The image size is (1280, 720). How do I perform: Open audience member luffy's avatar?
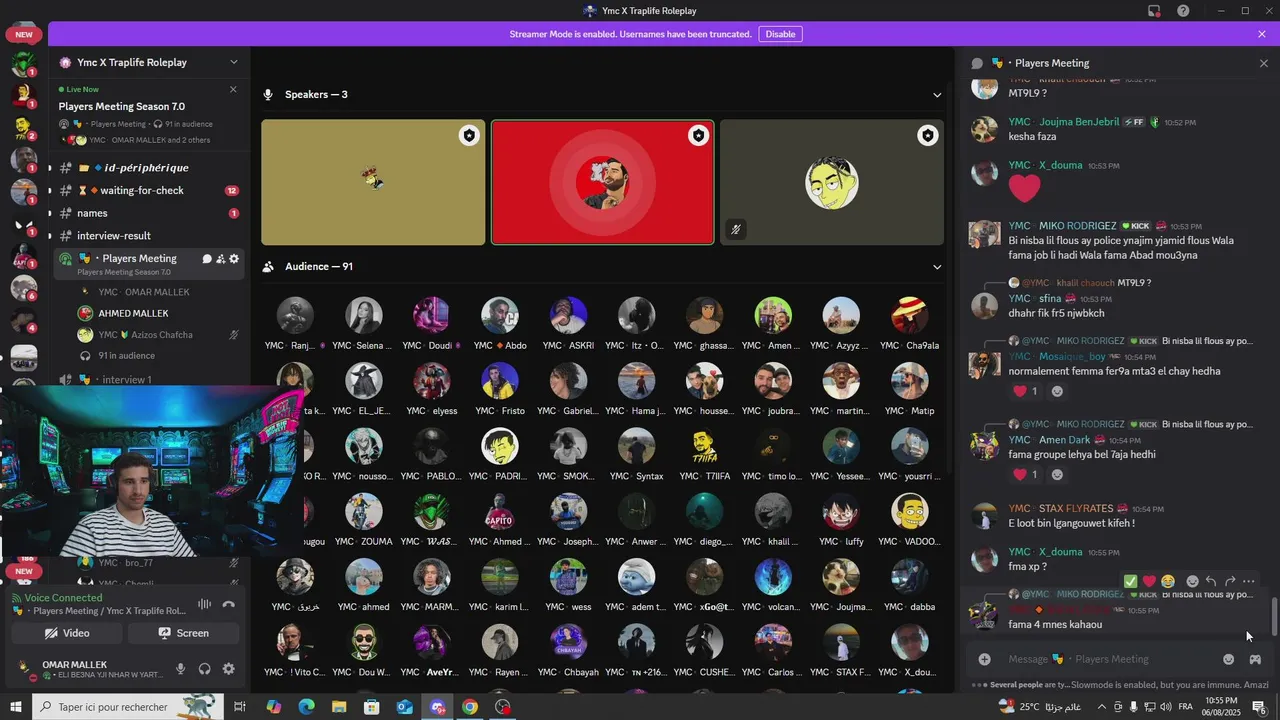tap(841, 511)
